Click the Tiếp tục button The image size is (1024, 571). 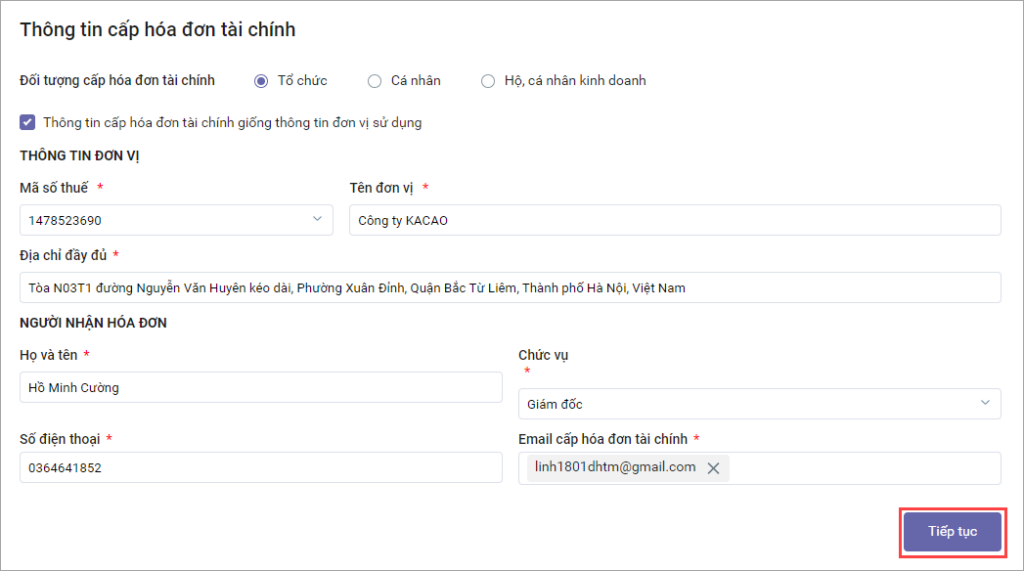point(952,532)
